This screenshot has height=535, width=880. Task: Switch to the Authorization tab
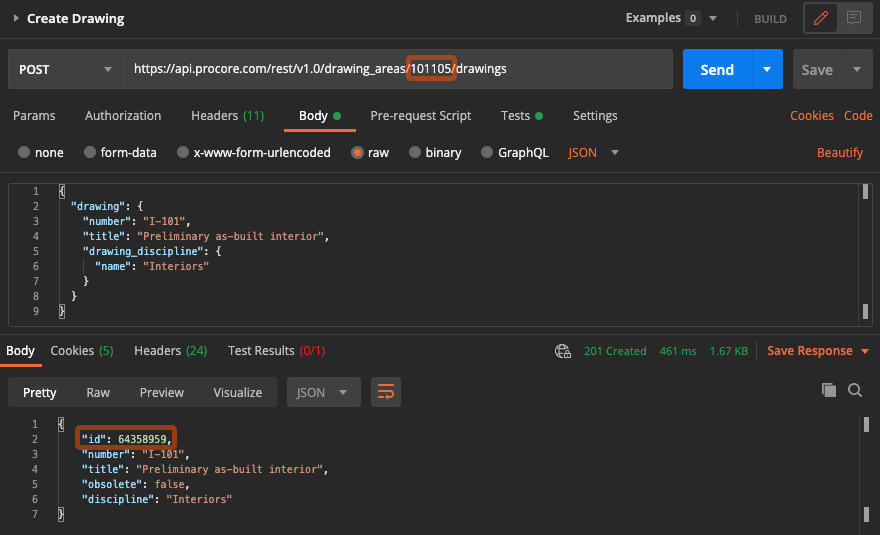[123, 116]
